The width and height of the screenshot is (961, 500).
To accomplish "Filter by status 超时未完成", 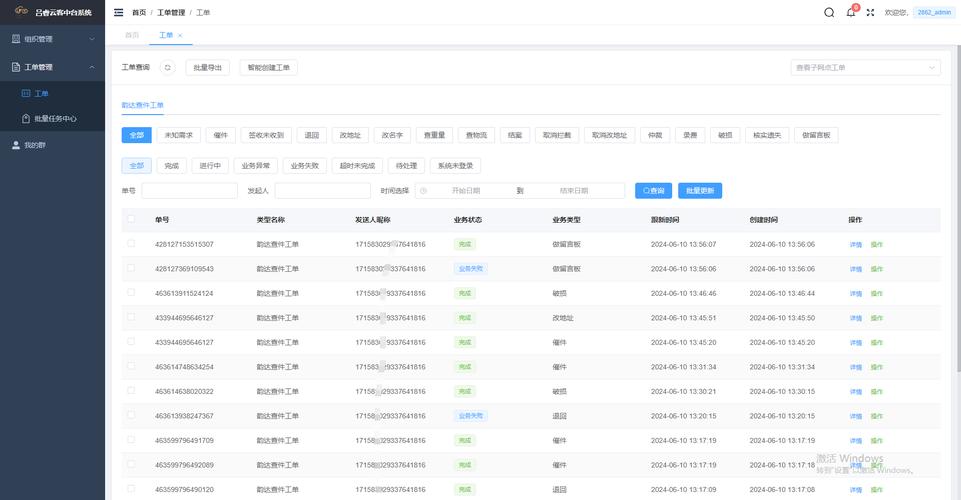I will [357, 165].
